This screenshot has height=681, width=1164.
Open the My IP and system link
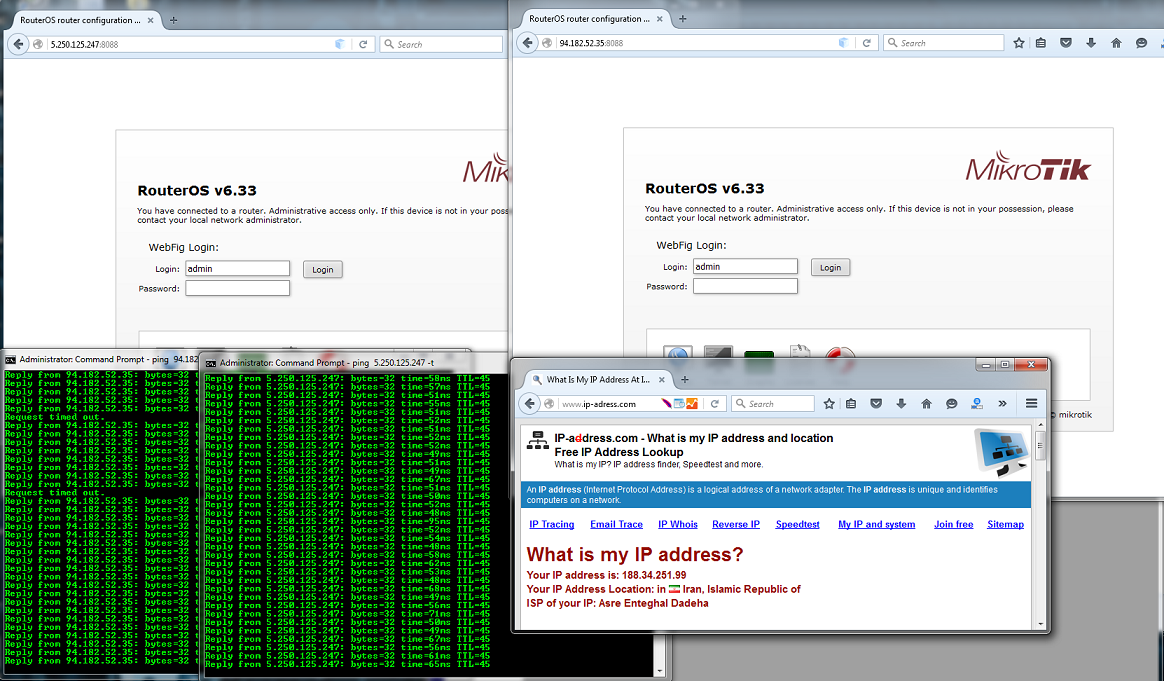click(x=877, y=524)
